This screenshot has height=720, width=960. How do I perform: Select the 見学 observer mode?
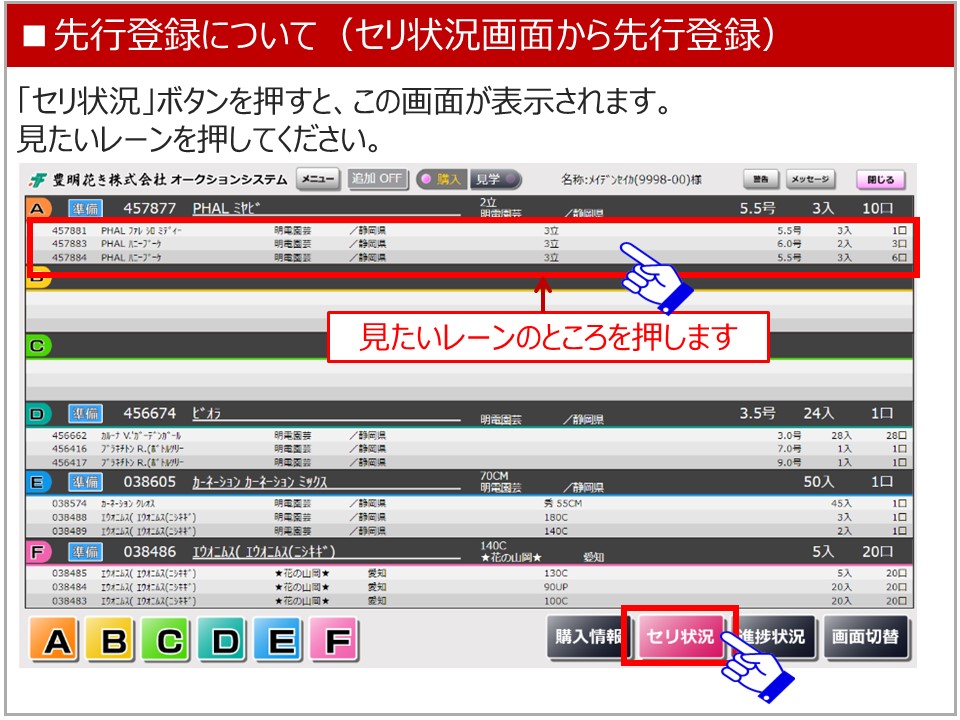(x=495, y=179)
